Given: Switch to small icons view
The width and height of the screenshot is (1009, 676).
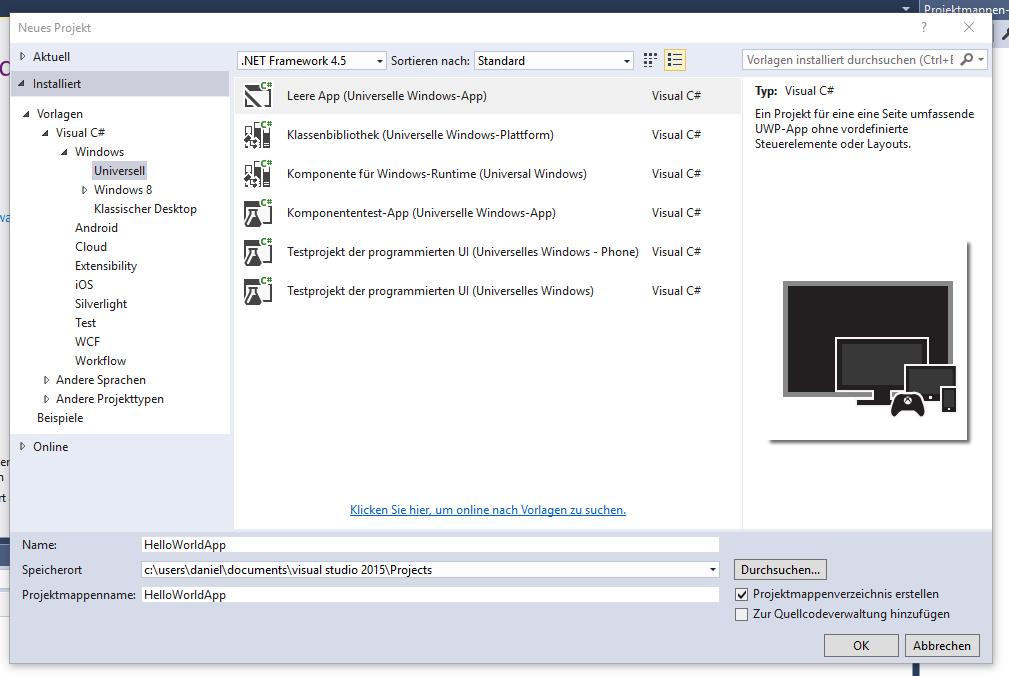Looking at the screenshot, I should (x=651, y=61).
